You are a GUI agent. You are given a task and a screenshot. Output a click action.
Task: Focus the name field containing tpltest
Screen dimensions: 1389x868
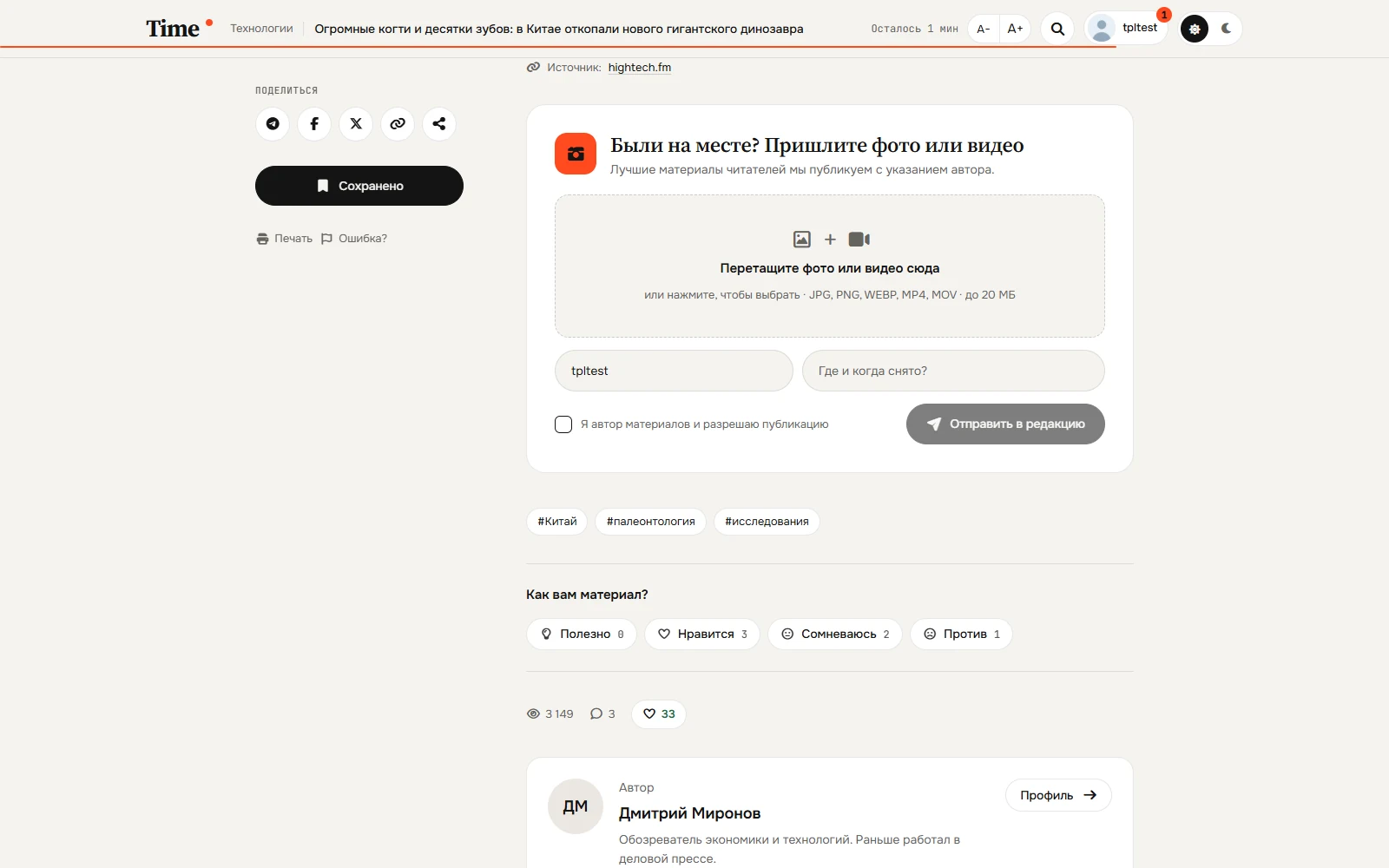[x=674, y=371]
